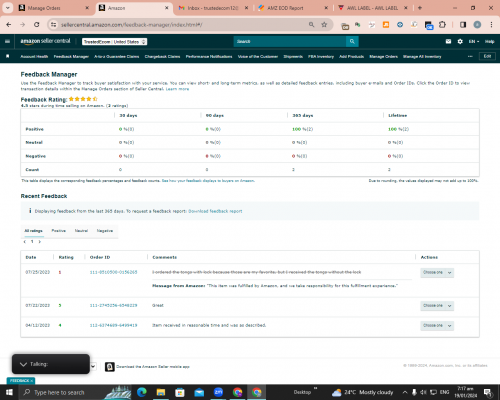Click the site information icon in address bar
This screenshot has width=500, height=400.
[53, 25]
